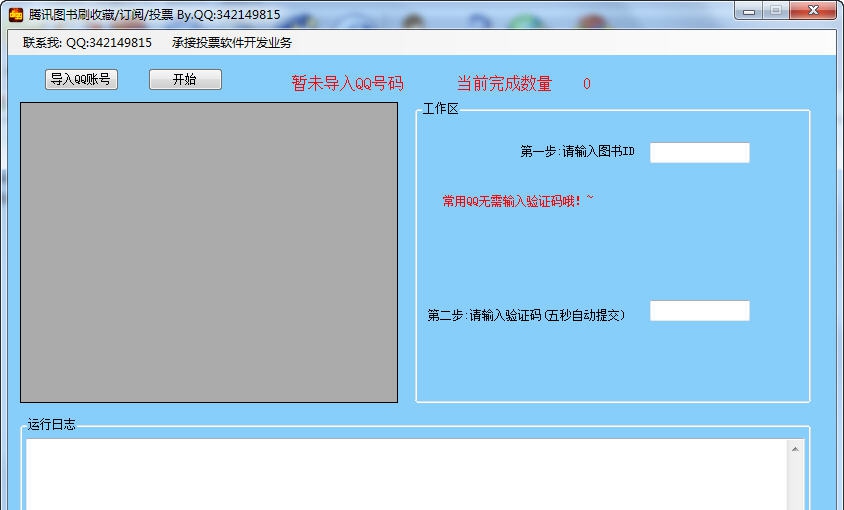Viewport: 844px width, 510px height.
Task: Open the 承接投票软件开发业务 menu item
Action: pyautogui.click(x=231, y=43)
